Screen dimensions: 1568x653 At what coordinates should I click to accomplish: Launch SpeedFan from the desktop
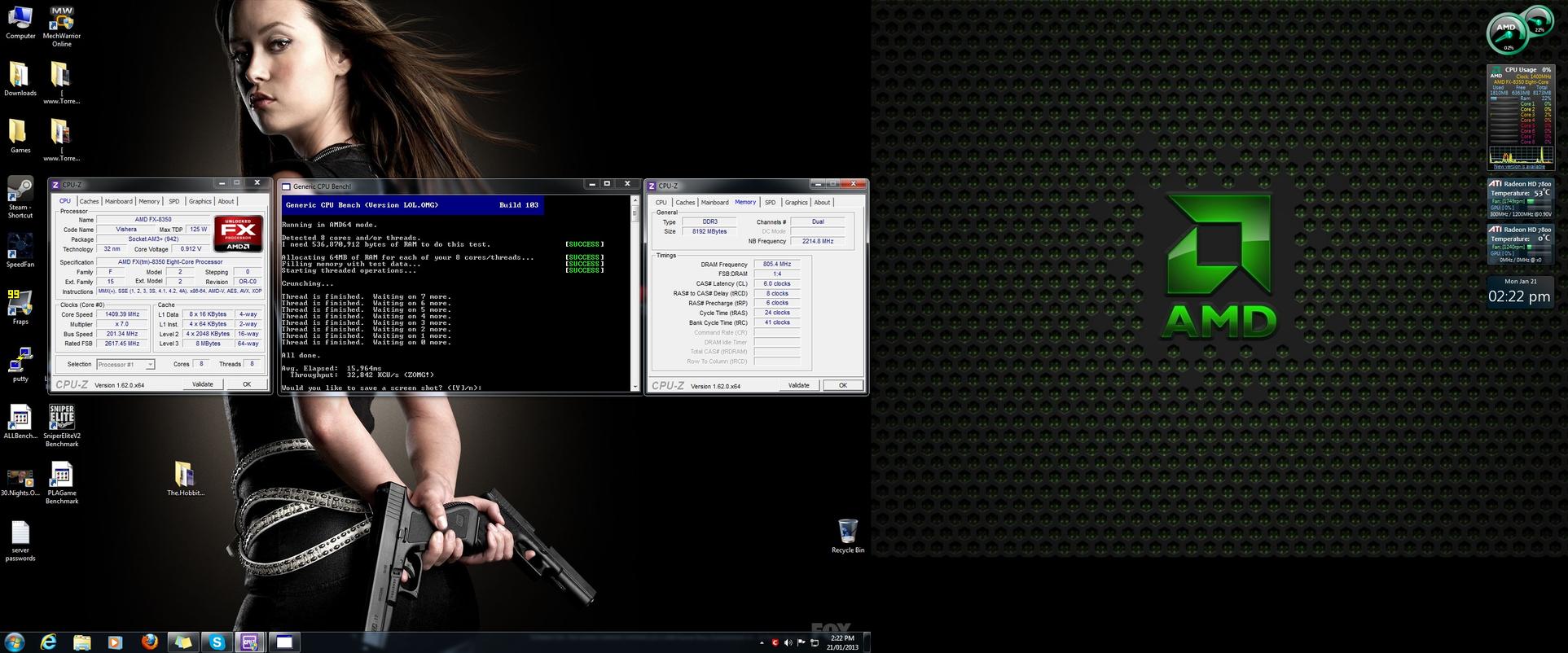(20, 251)
